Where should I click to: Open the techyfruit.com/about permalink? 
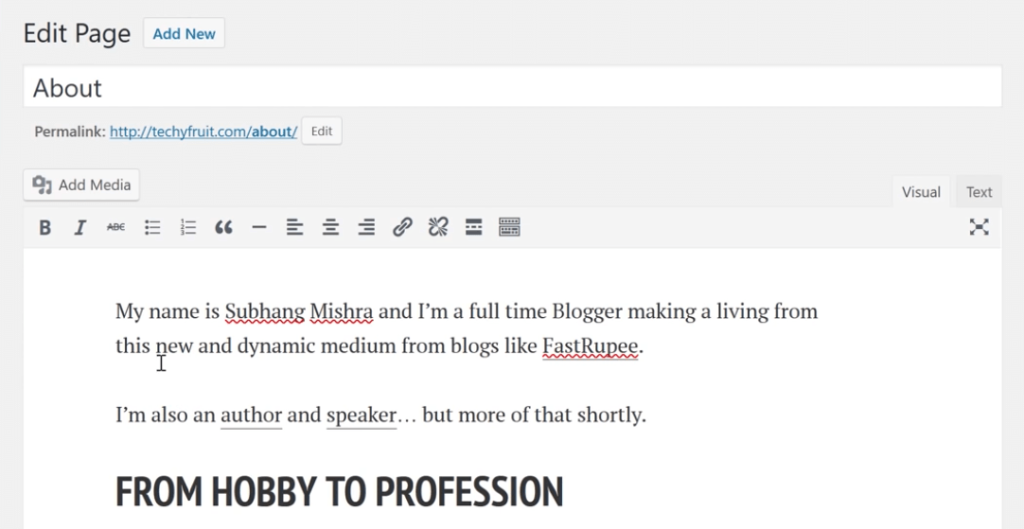click(x=203, y=132)
